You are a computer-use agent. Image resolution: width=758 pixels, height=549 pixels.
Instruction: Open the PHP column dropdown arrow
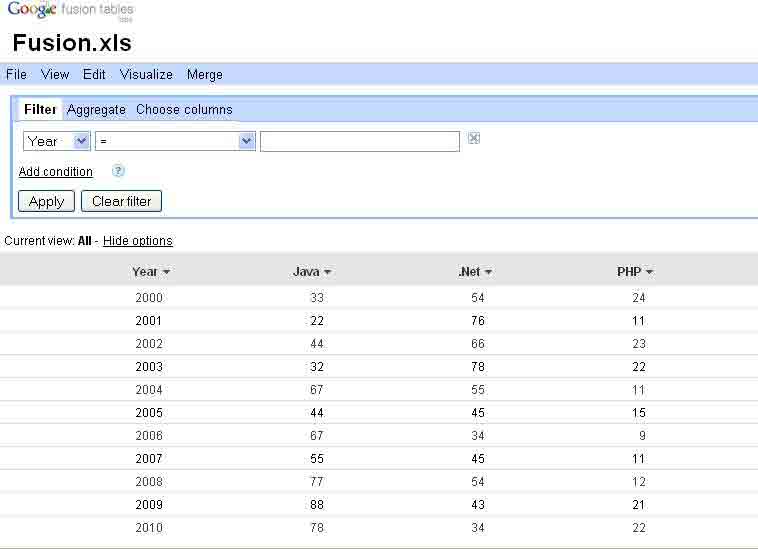(649, 272)
